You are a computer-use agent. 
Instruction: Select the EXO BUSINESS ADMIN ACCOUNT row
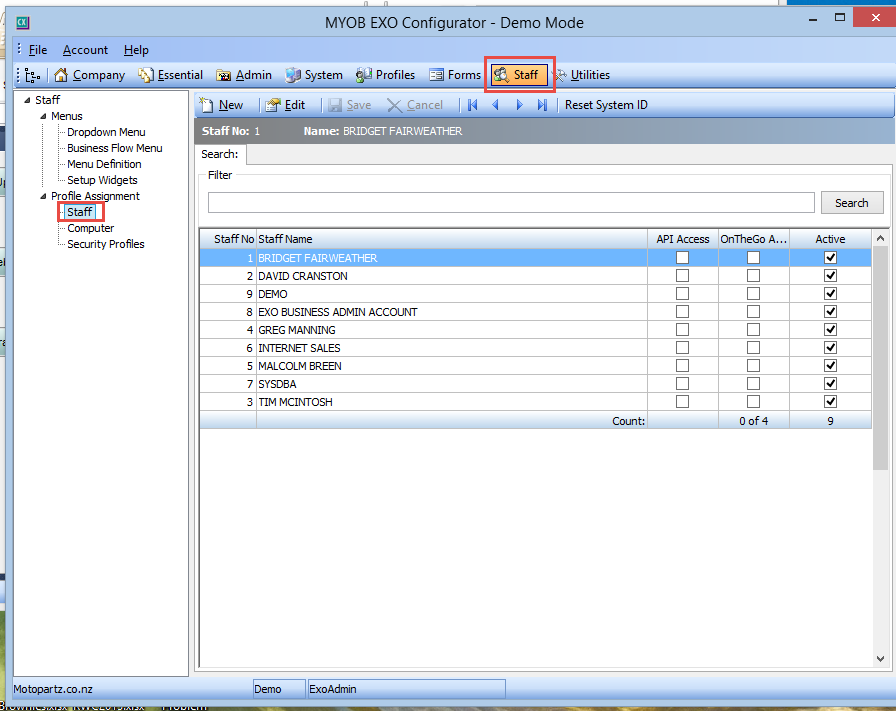point(535,312)
